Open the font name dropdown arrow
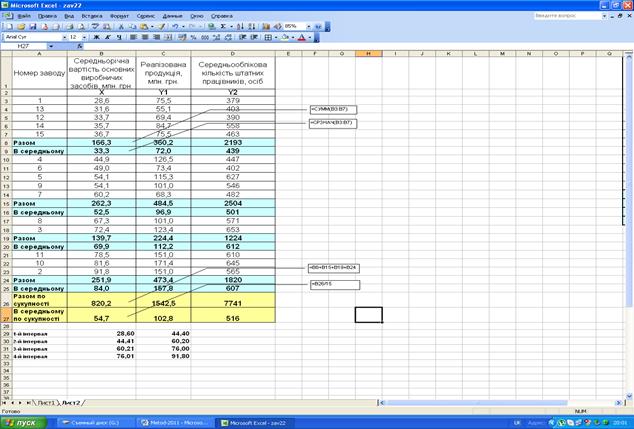The image size is (634, 429). pos(64,37)
